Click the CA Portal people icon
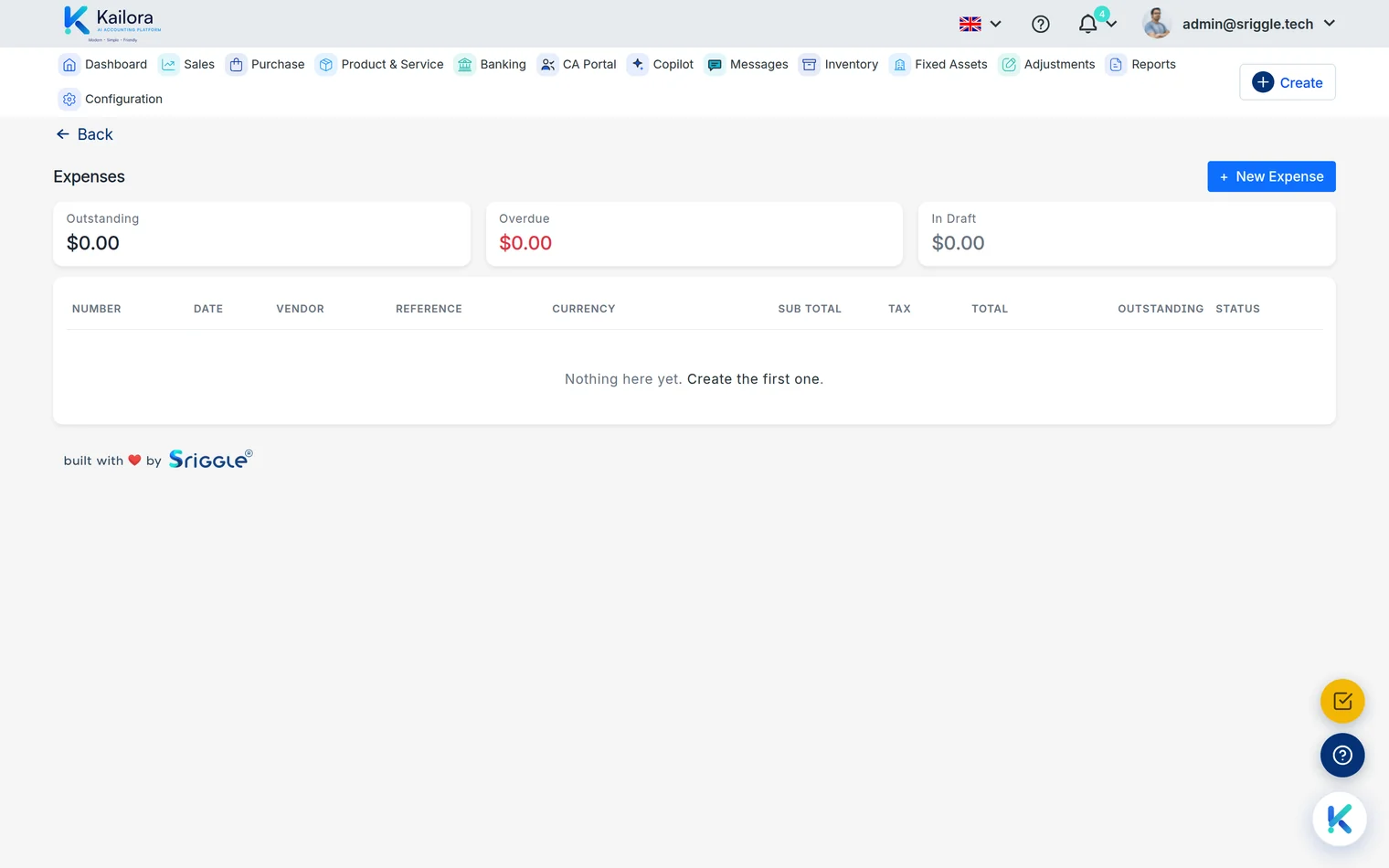 tap(547, 65)
